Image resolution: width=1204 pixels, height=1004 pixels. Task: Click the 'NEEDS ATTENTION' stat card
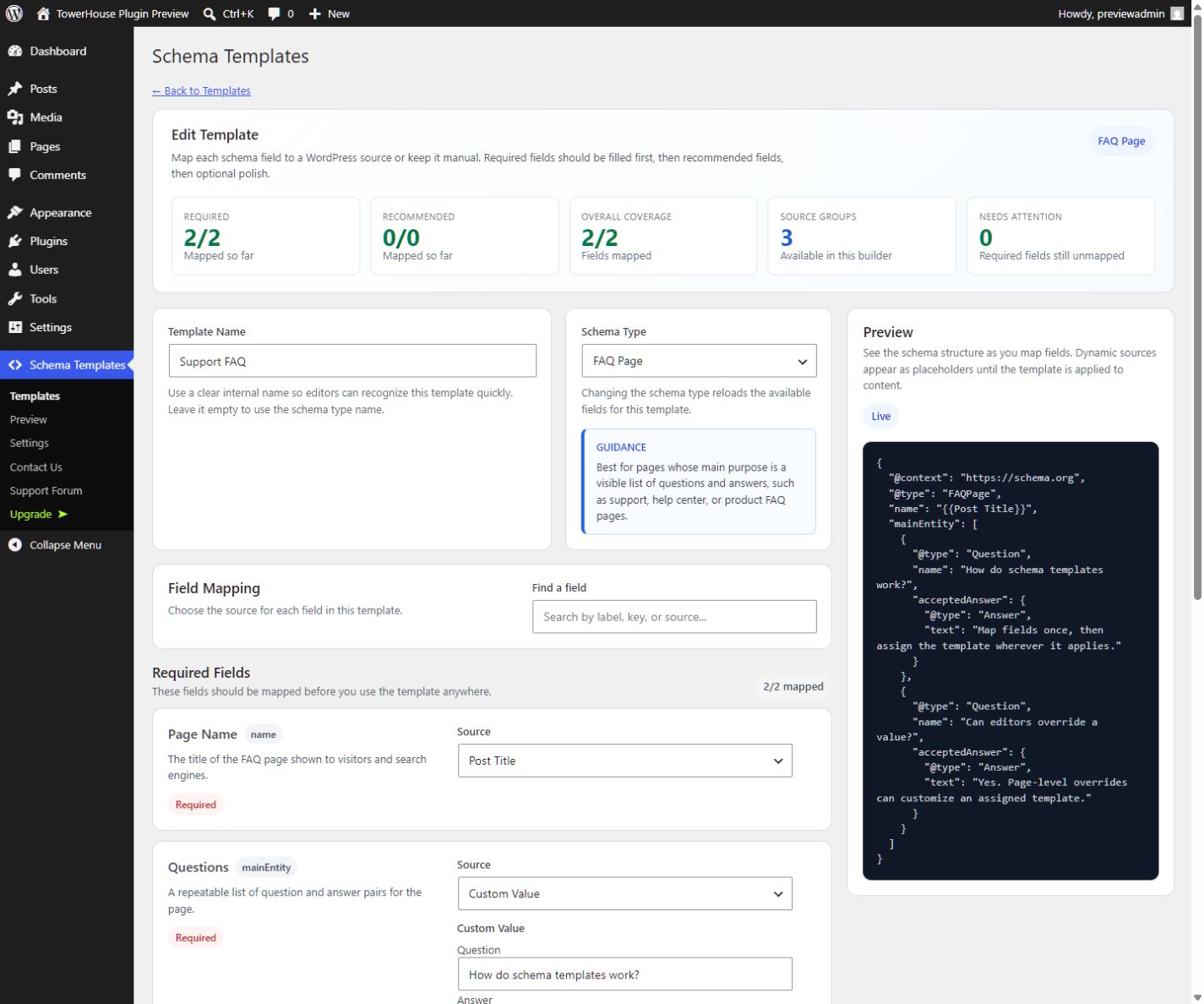(x=1060, y=236)
